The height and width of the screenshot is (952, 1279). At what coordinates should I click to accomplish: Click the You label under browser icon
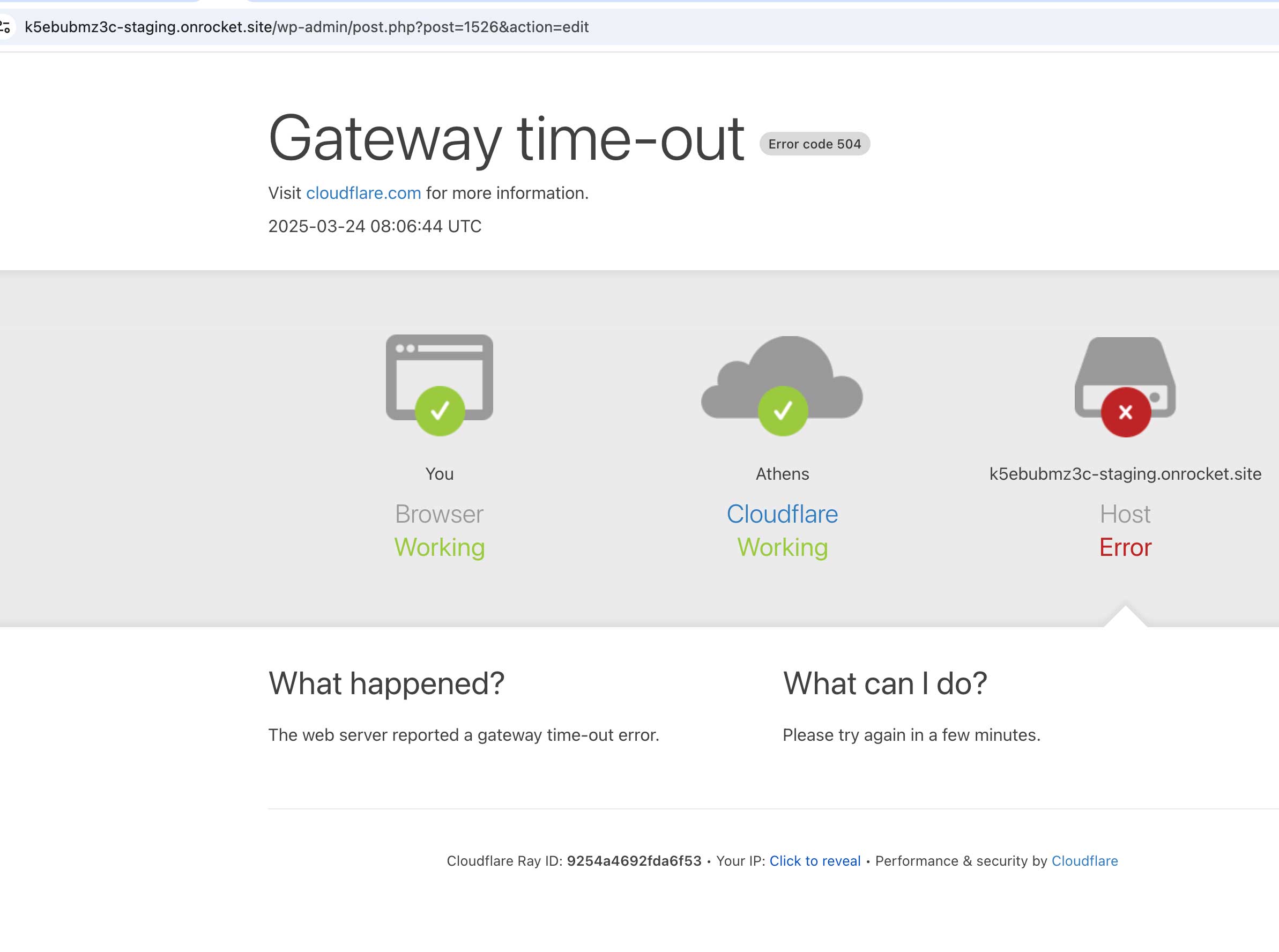[x=440, y=474]
